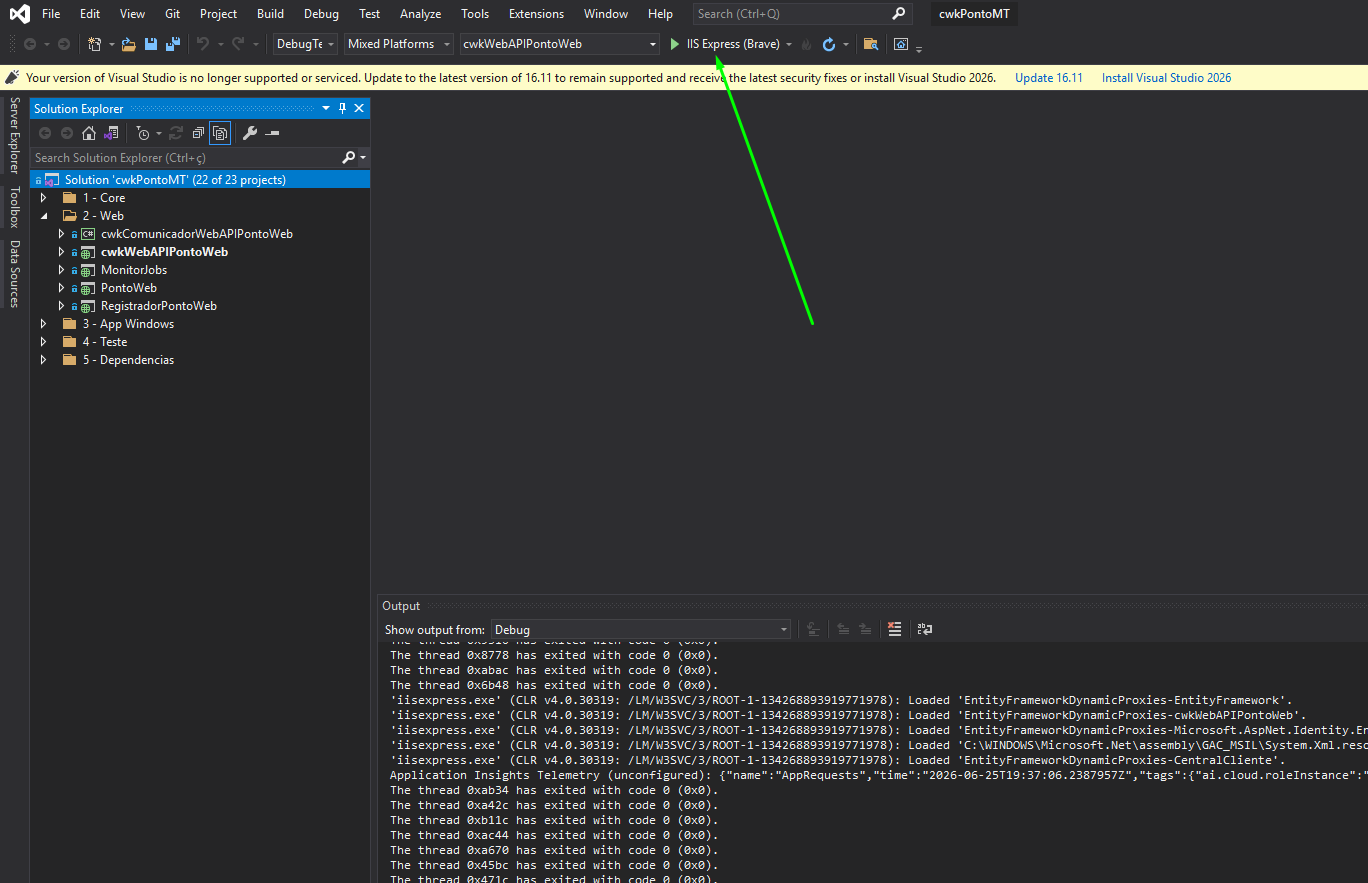The width and height of the screenshot is (1368, 883).
Task: Click the Install Visual Studio 2026 link
Action: (1166, 78)
